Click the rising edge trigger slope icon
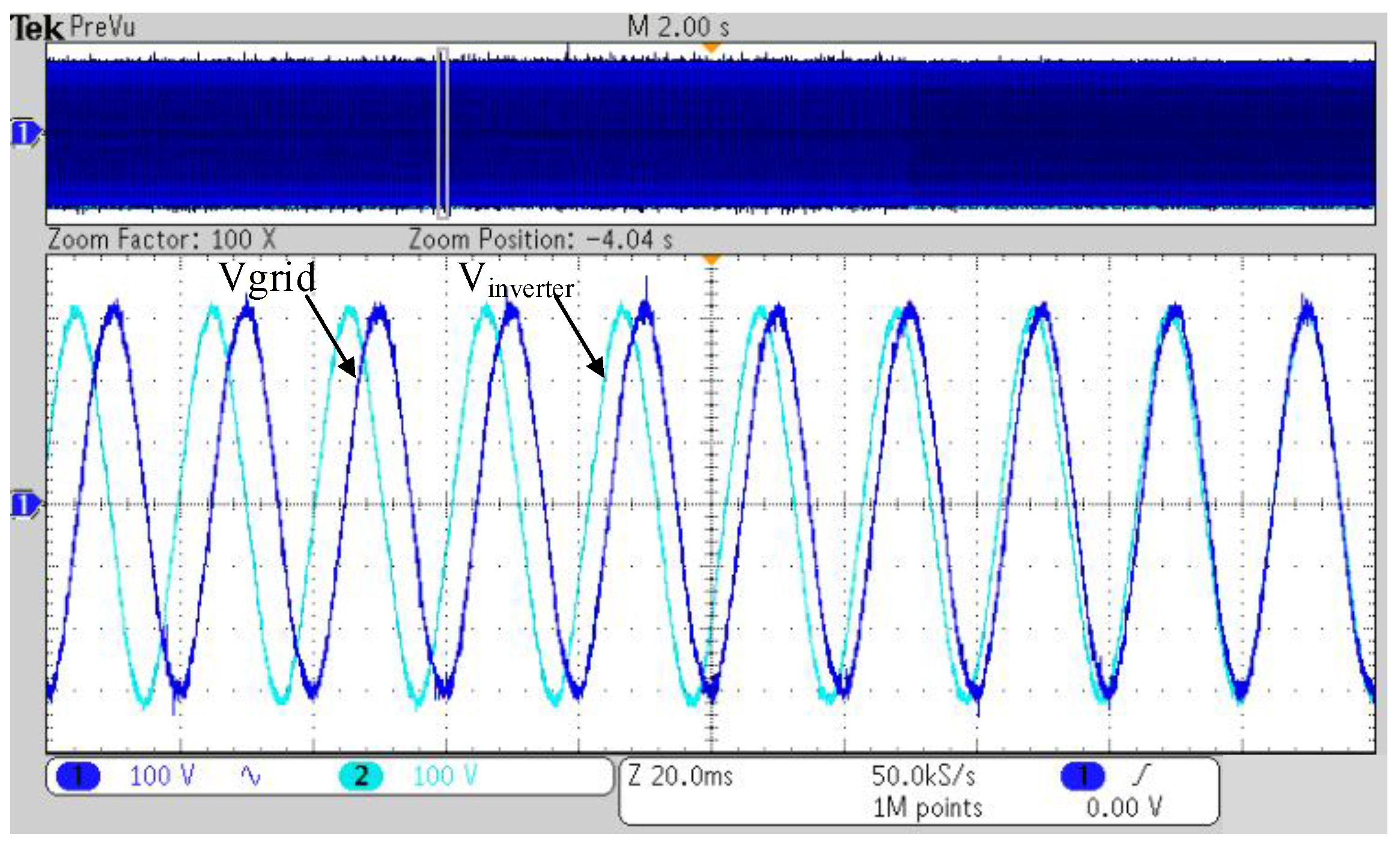Screen dimensions: 1400x848 [x=1140, y=775]
